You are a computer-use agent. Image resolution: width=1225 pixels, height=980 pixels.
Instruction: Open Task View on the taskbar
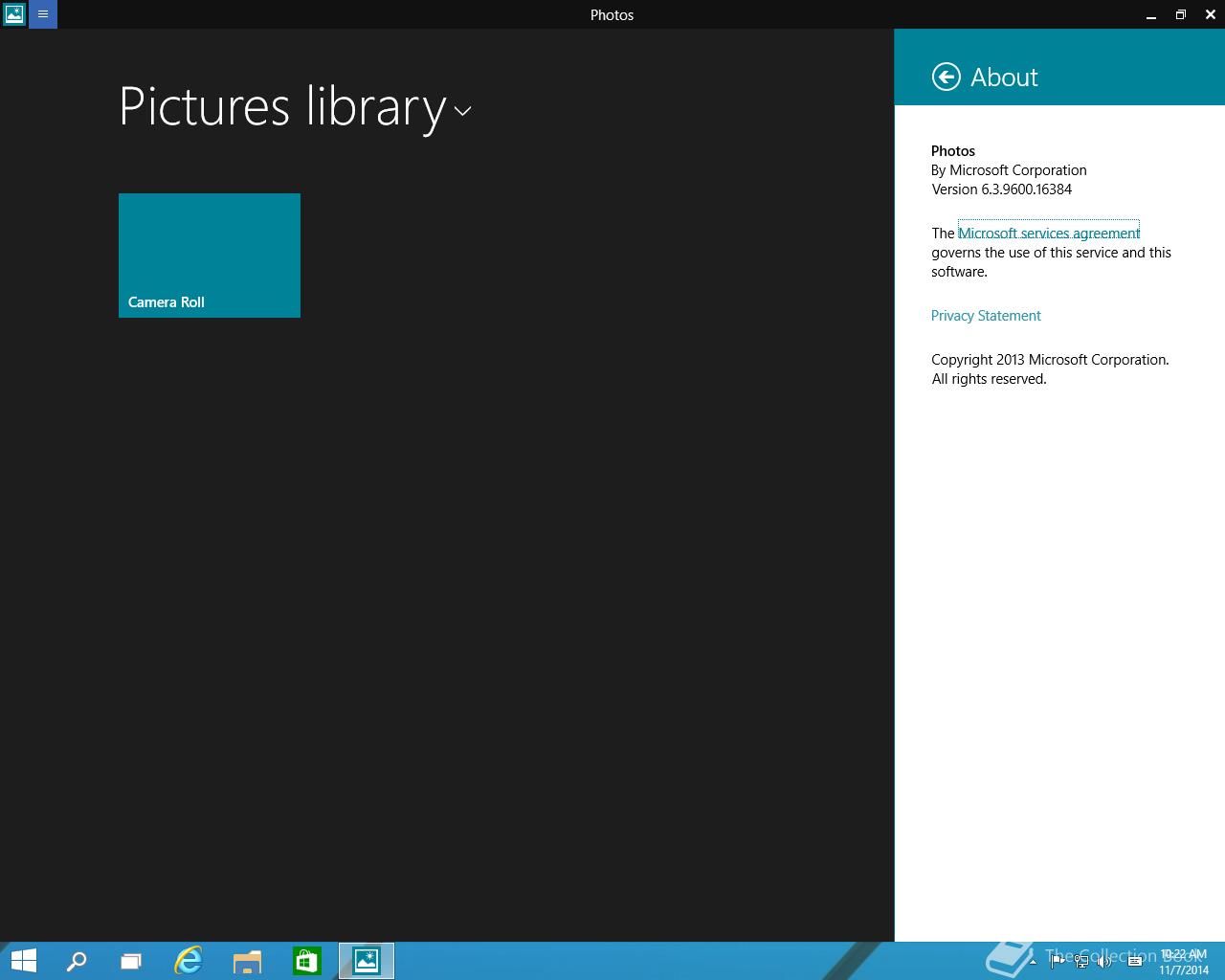pos(131,961)
